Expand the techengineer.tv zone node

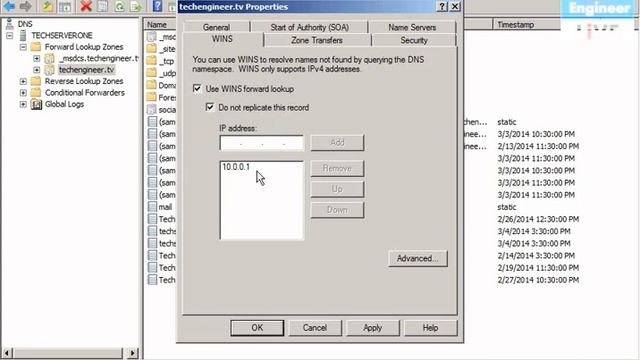(x=36, y=70)
